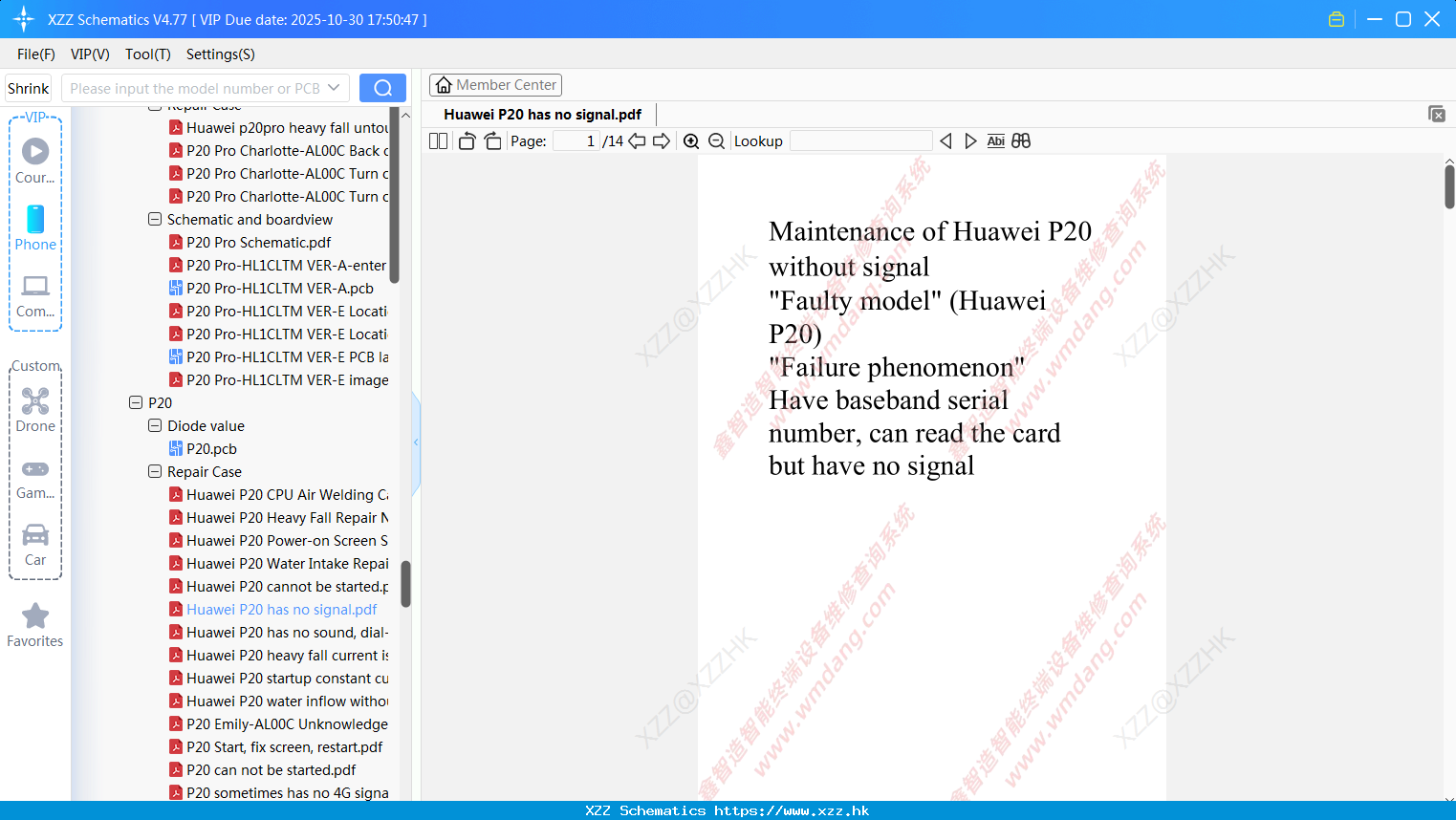Click the XZZ Schematics app logo

(24, 19)
